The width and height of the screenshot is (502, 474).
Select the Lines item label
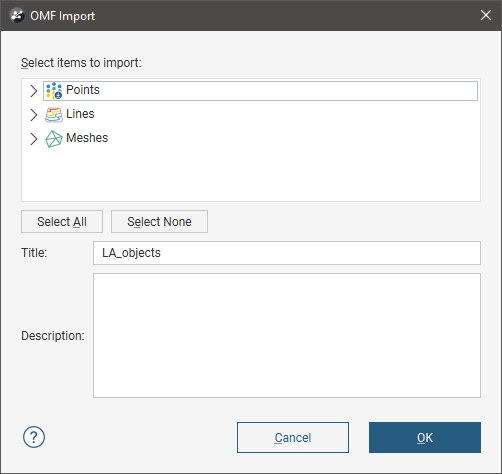coord(80,114)
